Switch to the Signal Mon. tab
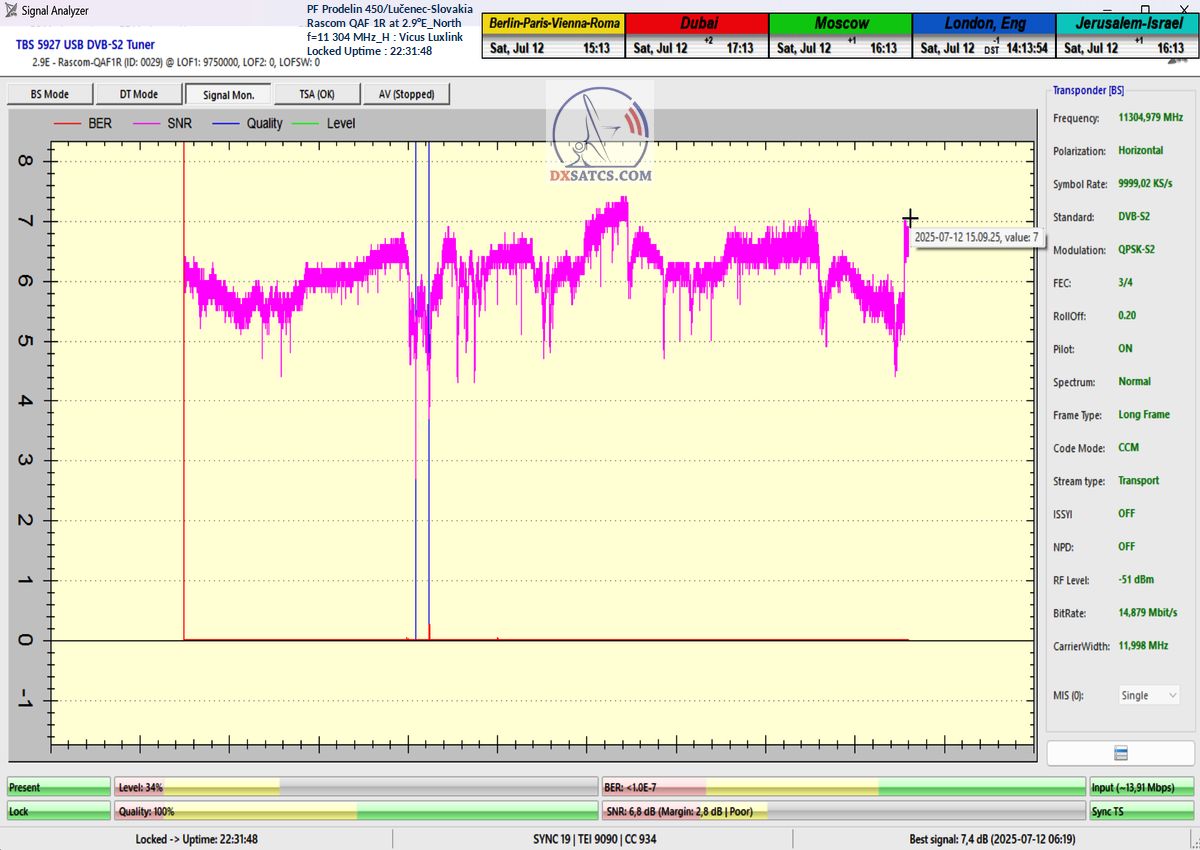This screenshot has width=1200, height=850. 228,94
